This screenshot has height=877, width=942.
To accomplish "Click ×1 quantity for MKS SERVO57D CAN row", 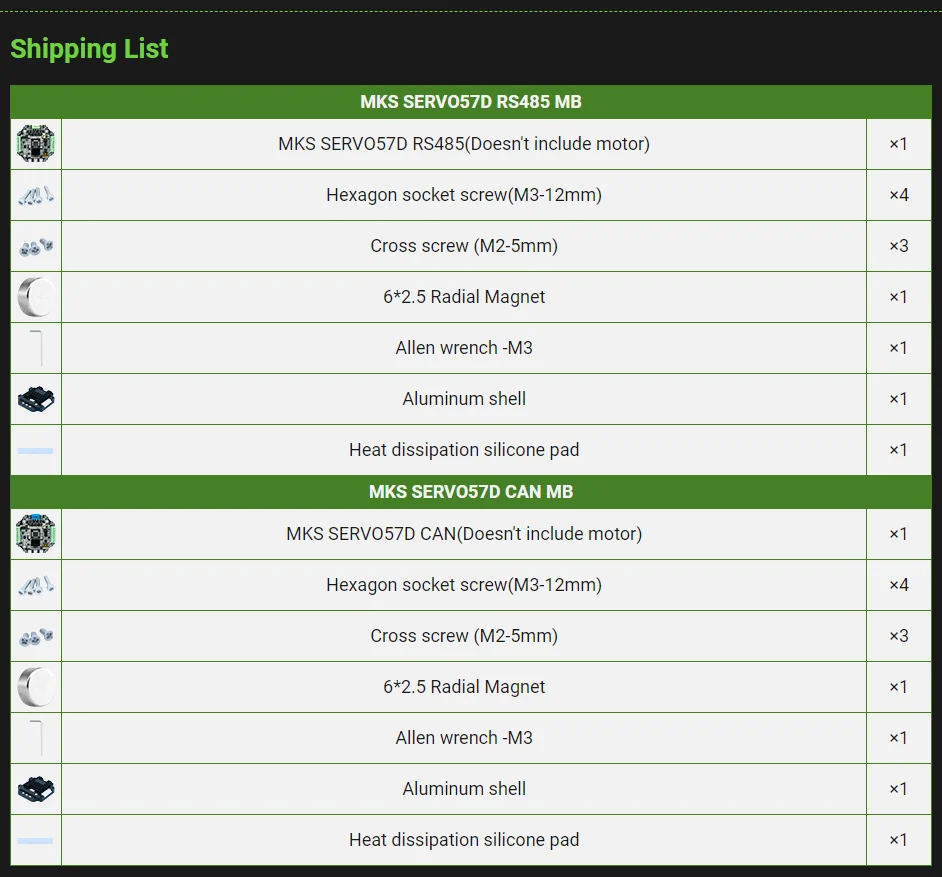I will pyautogui.click(x=898, y=534).
